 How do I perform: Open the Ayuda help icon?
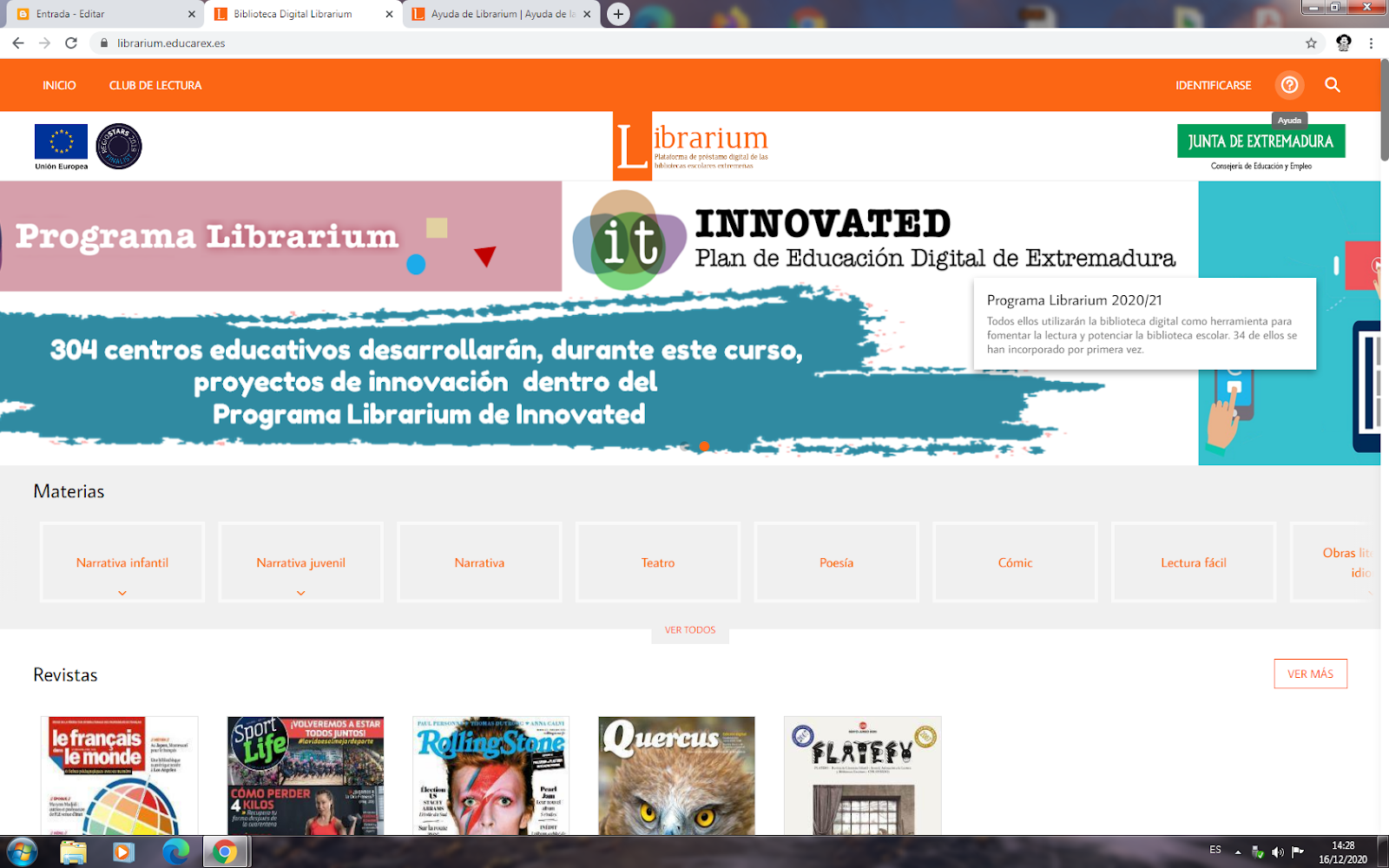pos(1289,85)
